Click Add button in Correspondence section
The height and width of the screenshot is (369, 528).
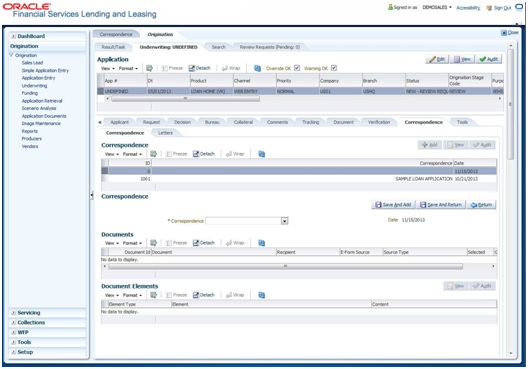(x=430, y=145)
